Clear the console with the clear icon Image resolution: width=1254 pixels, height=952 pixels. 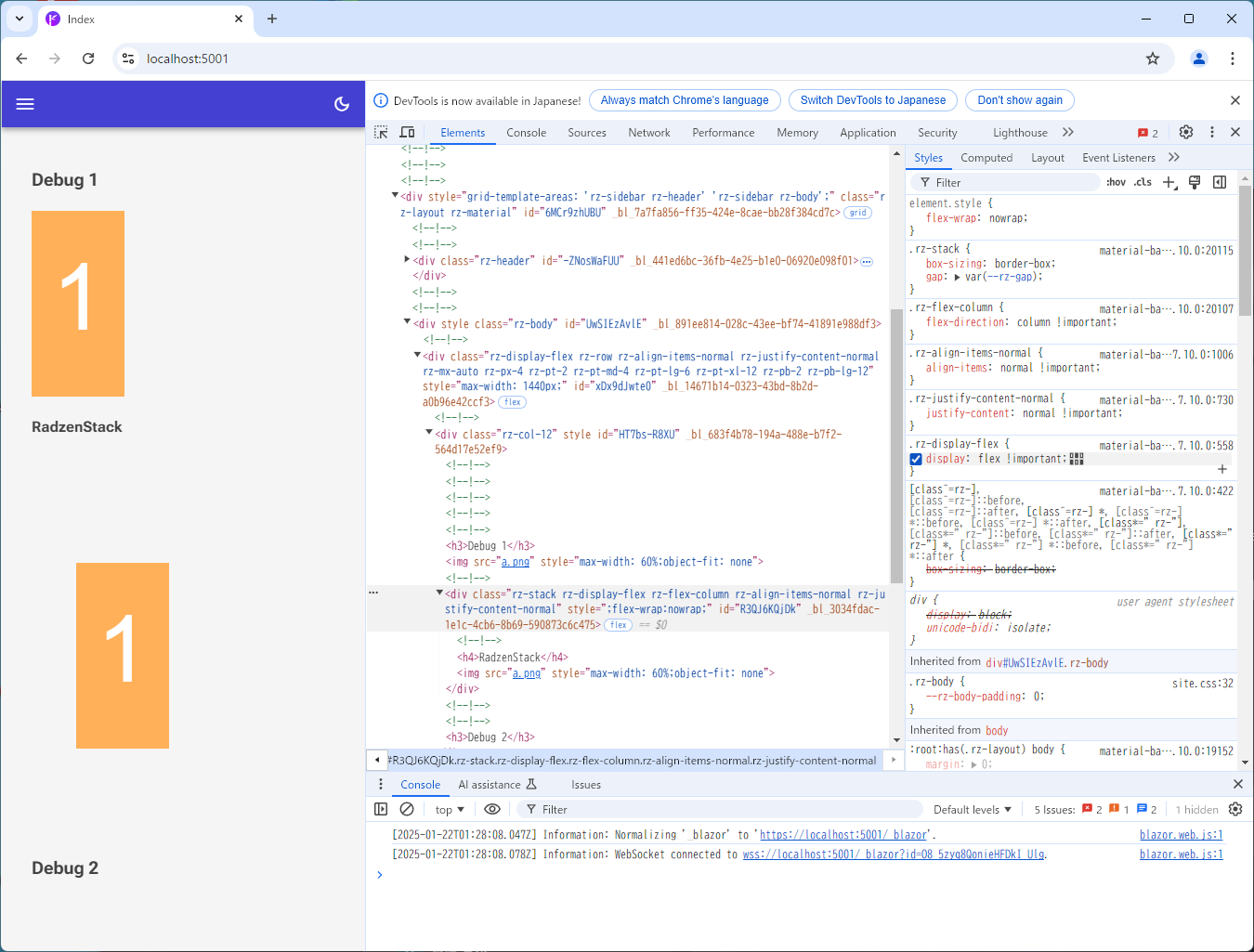[x=407, y=809]
